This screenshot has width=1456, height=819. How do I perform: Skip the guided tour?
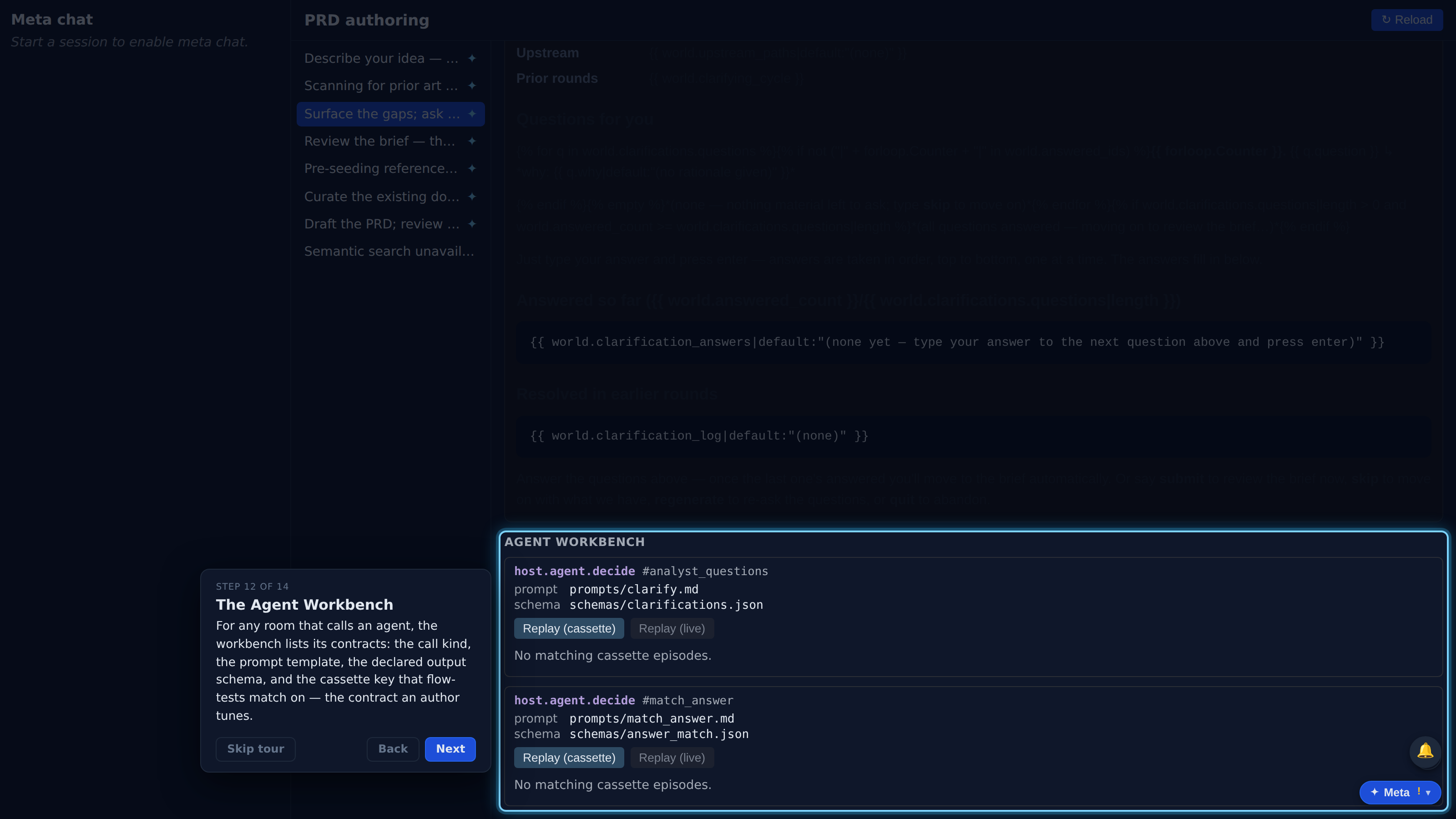pyautogui.click(x=255, y=749)
